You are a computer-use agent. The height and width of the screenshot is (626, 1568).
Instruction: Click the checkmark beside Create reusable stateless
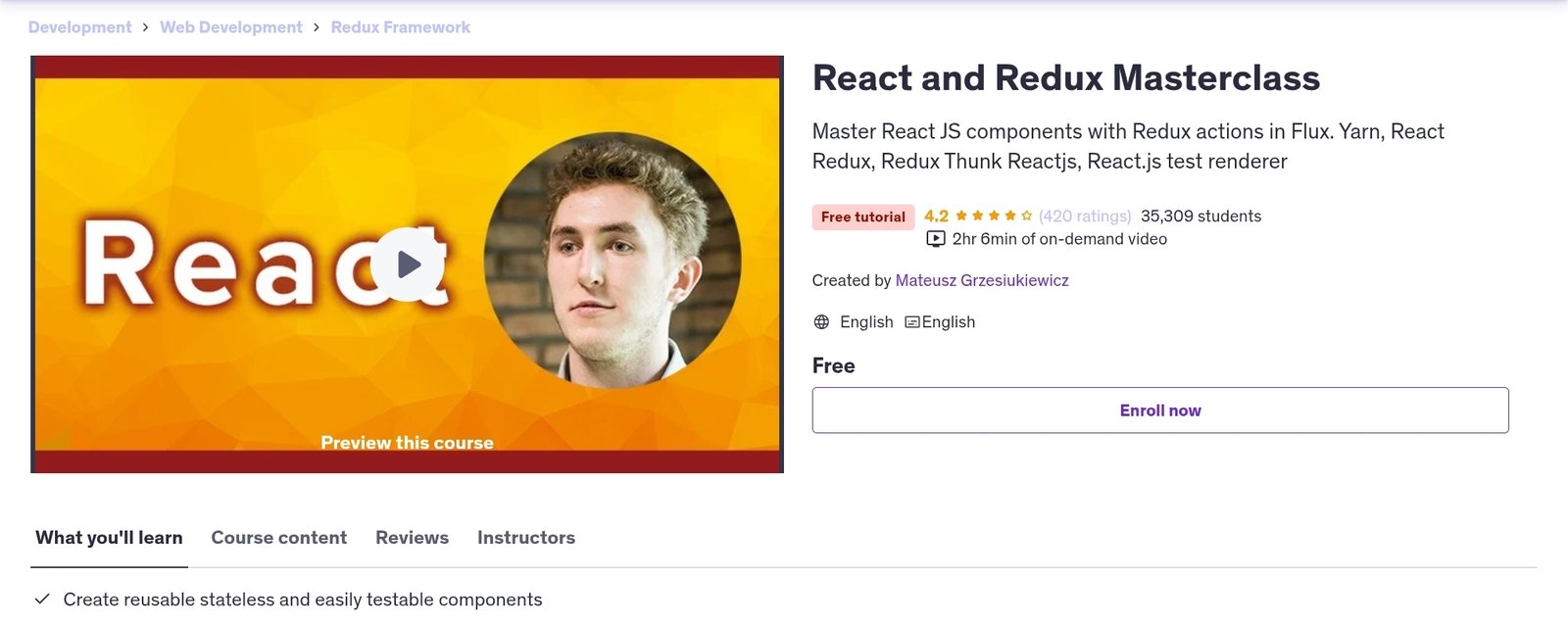(42, 599)
